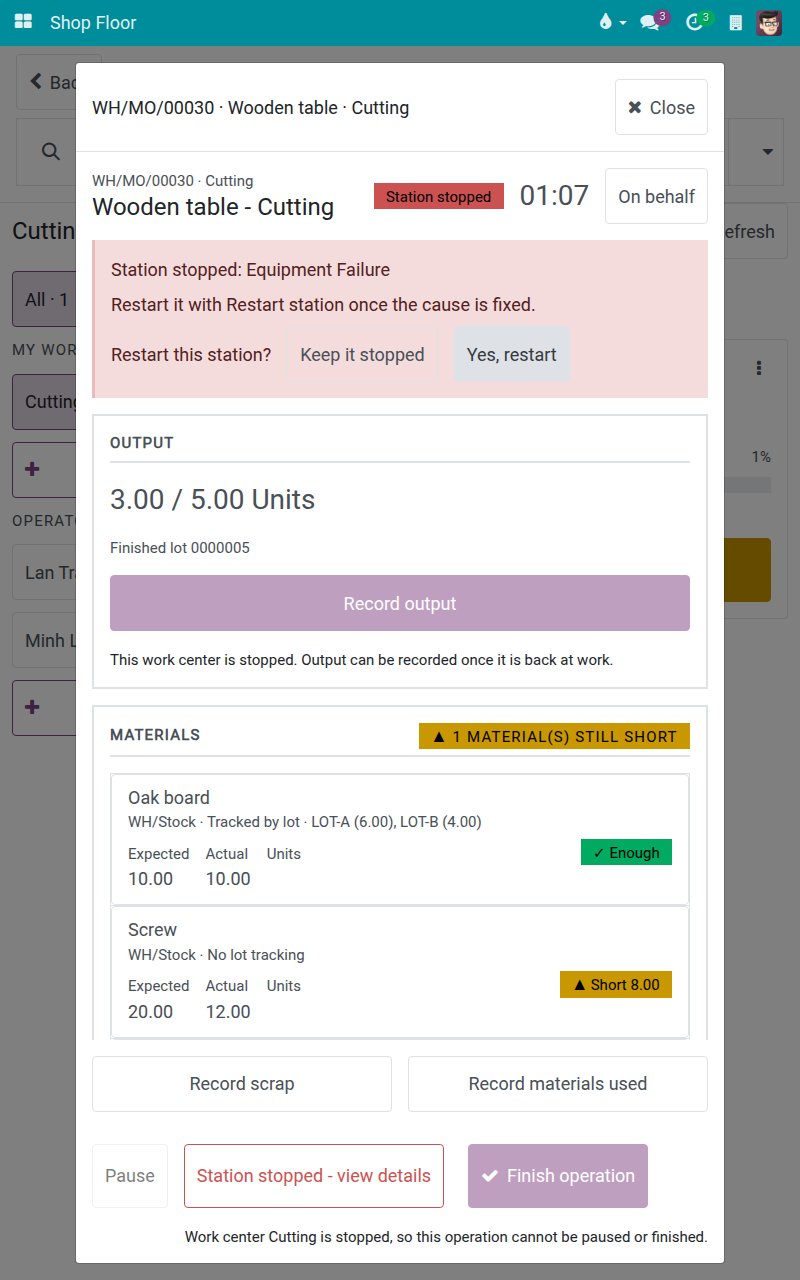
Task: Choose Keep it stopped option
Action: tap(362, 354)
